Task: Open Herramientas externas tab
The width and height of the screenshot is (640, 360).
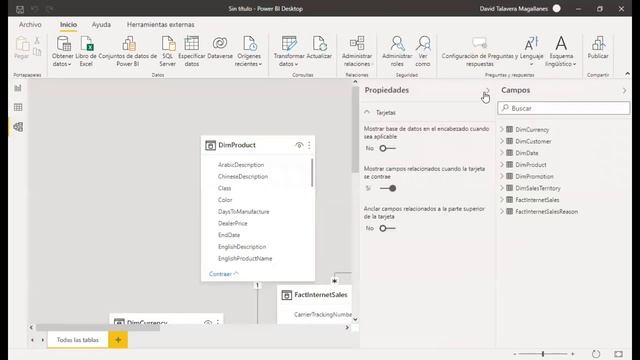Action: pyautogui.click(x=160, y=24)
